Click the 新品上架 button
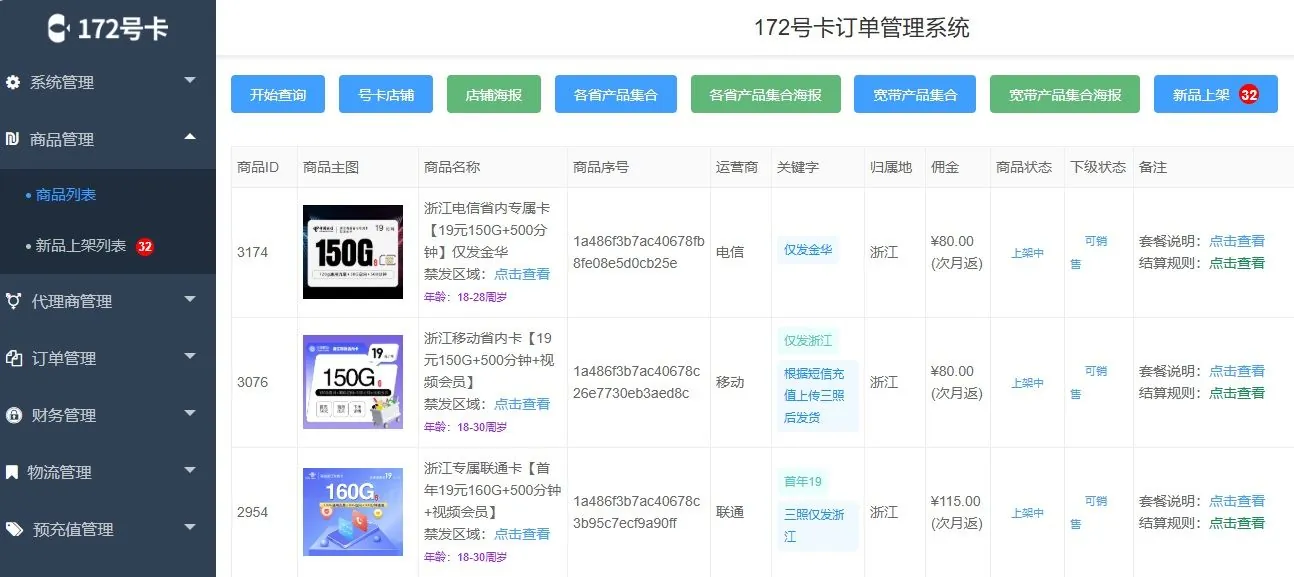Screen dimensions: 1294x577 [x=1216, y=95]
